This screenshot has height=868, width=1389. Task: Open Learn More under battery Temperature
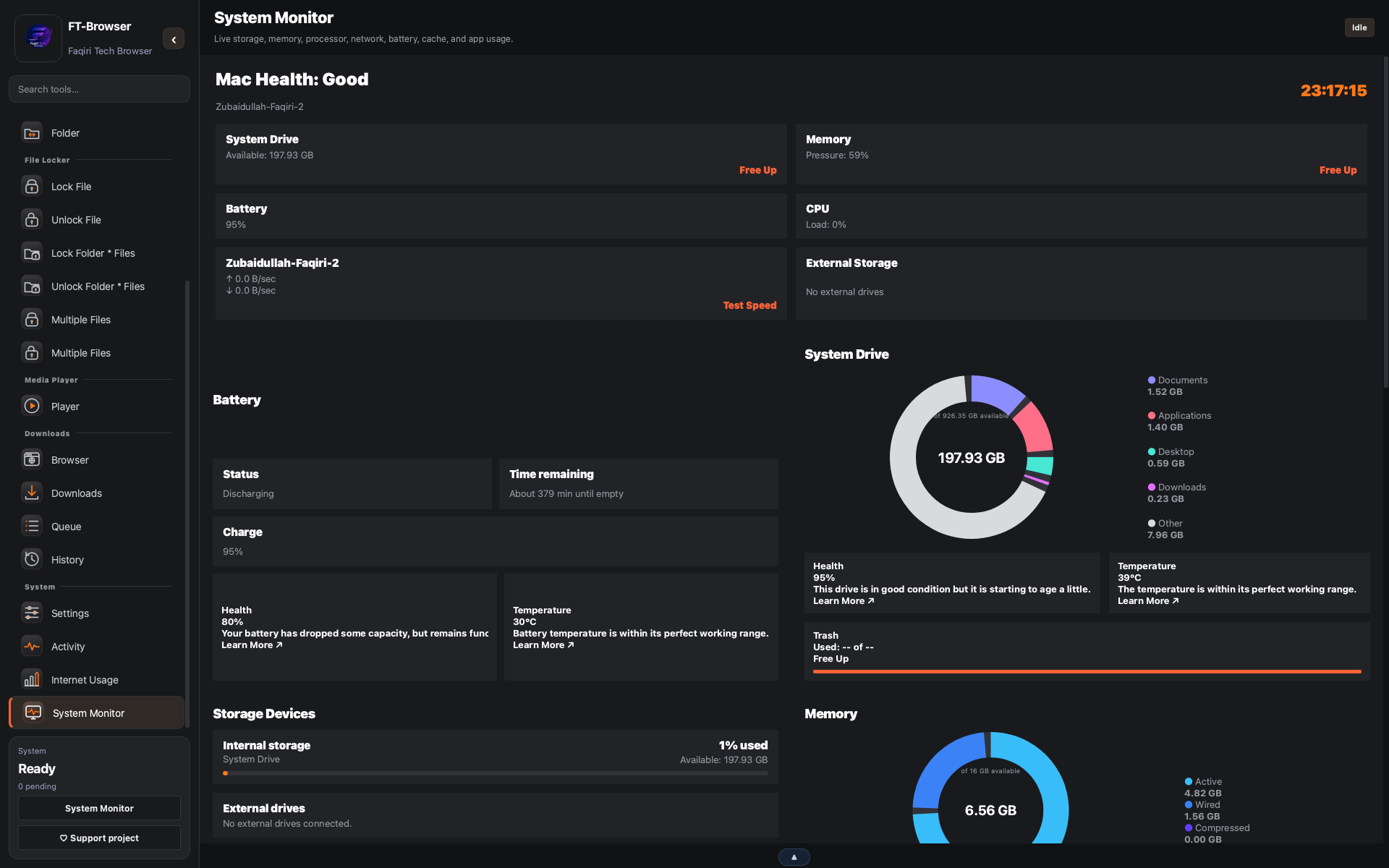click(543, 644)
